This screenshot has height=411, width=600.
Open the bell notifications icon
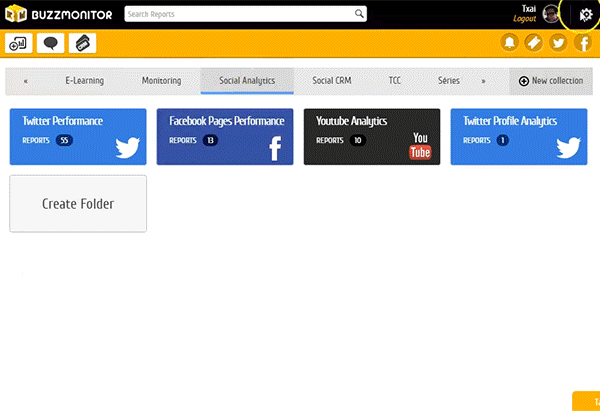pyautogui.click(x=510, y=43)
